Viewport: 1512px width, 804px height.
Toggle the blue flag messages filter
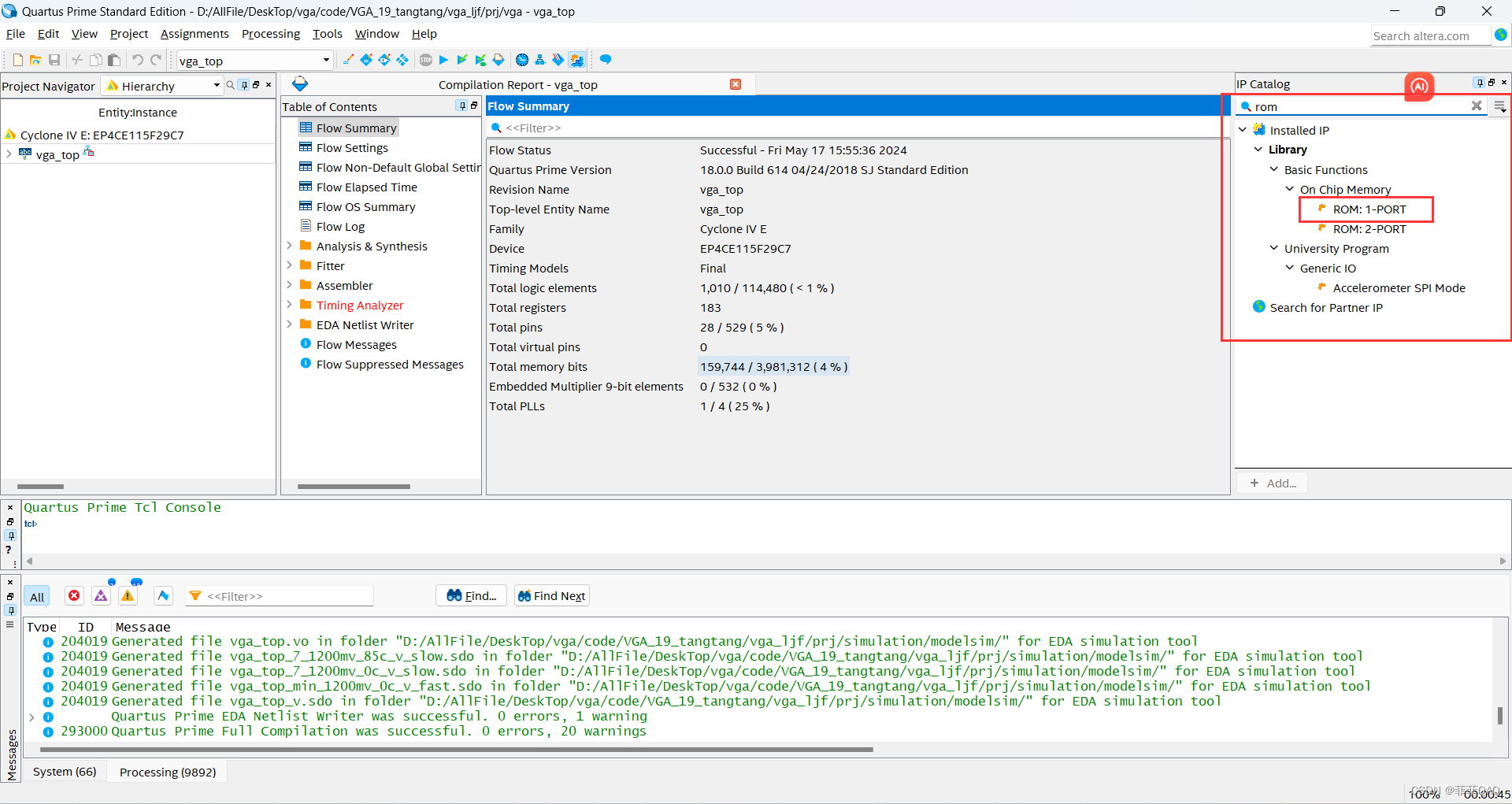point(163,596)
